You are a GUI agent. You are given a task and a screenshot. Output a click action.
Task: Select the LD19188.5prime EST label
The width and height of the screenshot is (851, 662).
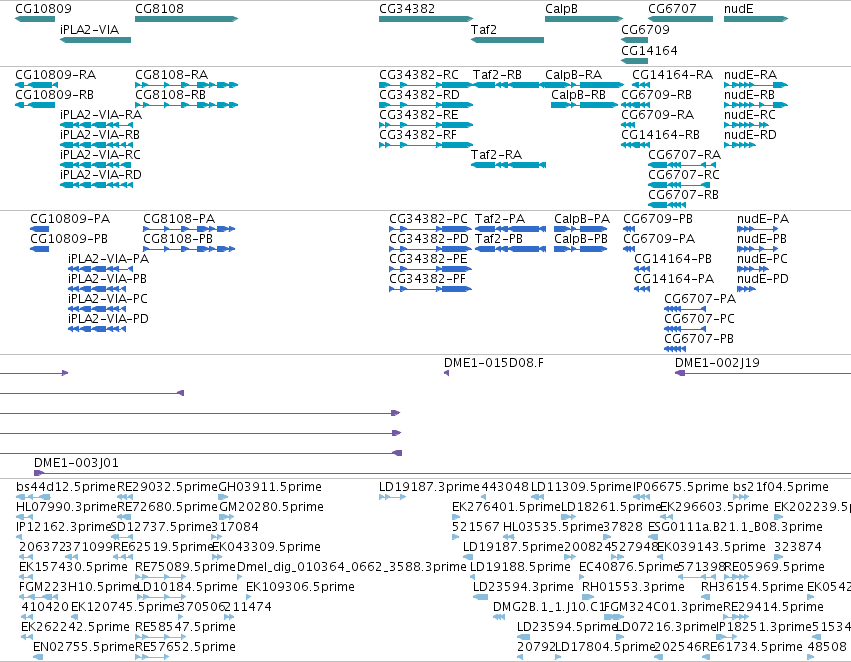pyautogui.click(x=520, y=567)
